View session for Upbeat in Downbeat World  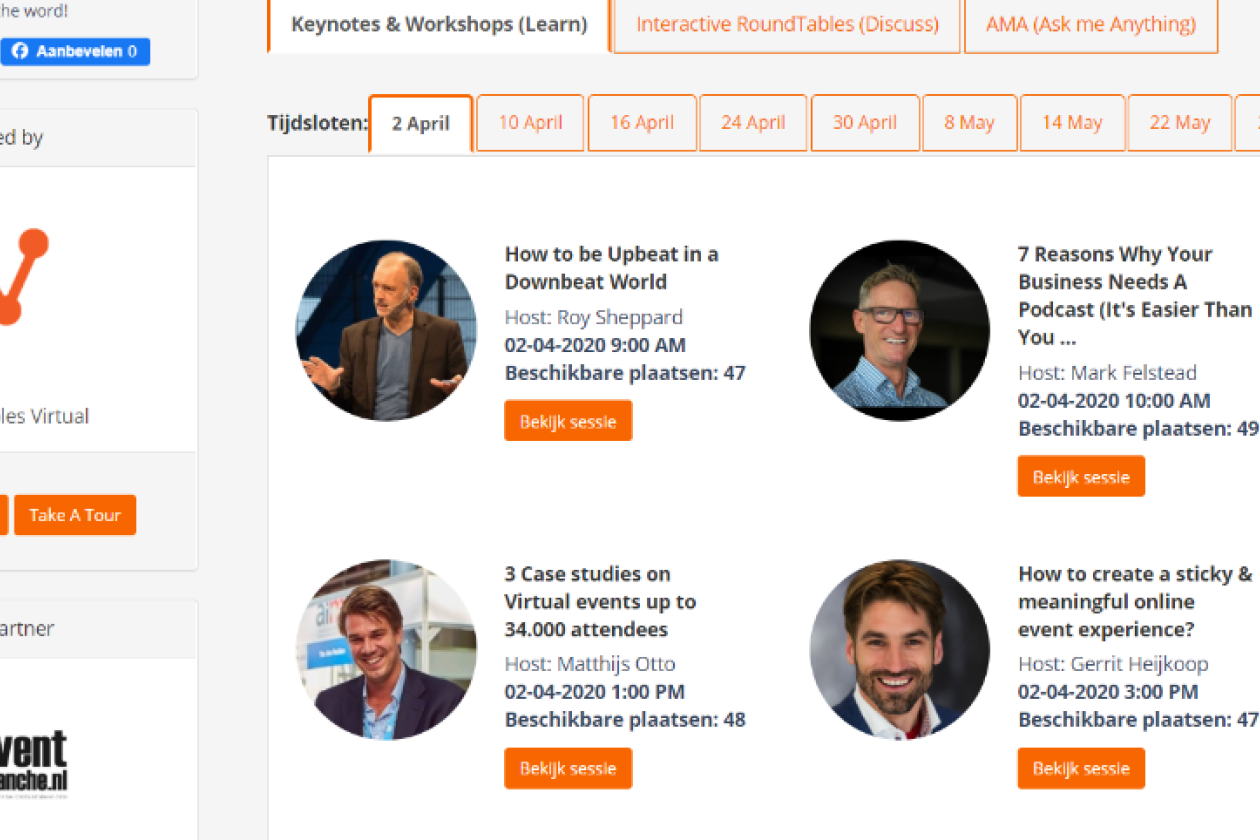568,421
